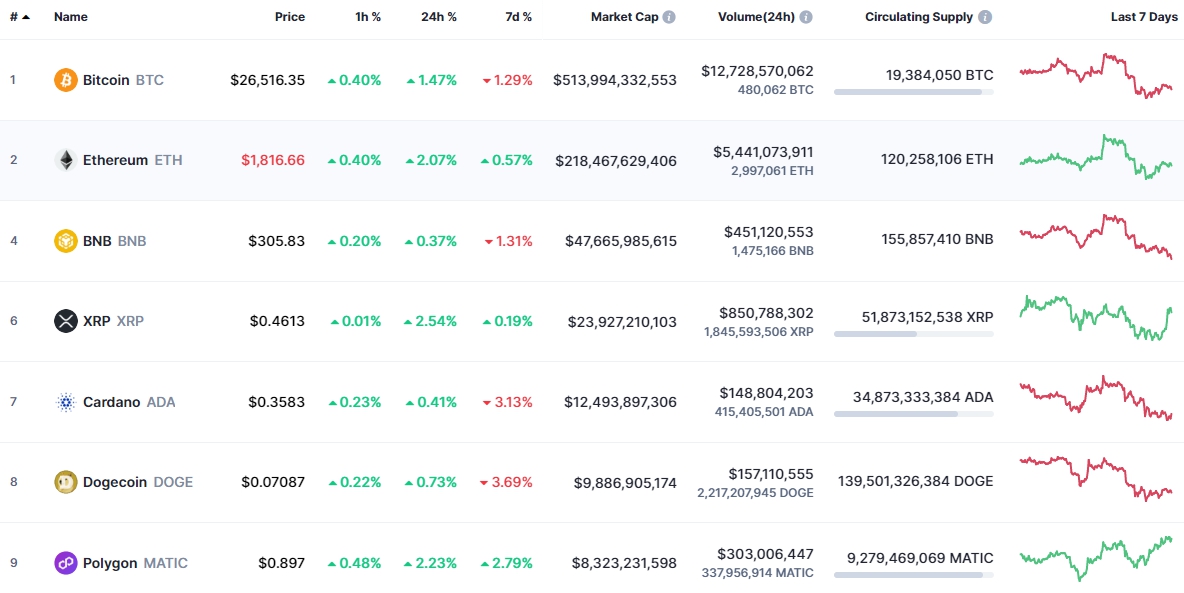This screenshot has width=1184, height=593.
Task: Sort by Market Cap column header
Action: point(624,17)
